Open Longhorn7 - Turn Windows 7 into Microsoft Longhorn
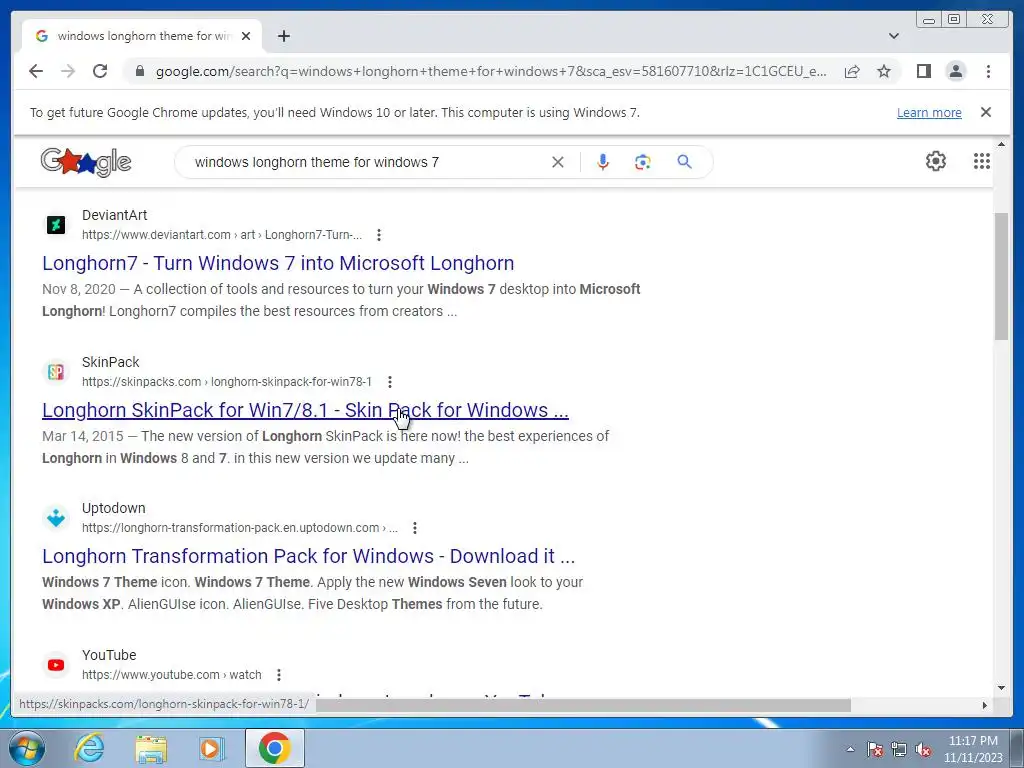1024x768 pixels. click(x=278, y=263)
